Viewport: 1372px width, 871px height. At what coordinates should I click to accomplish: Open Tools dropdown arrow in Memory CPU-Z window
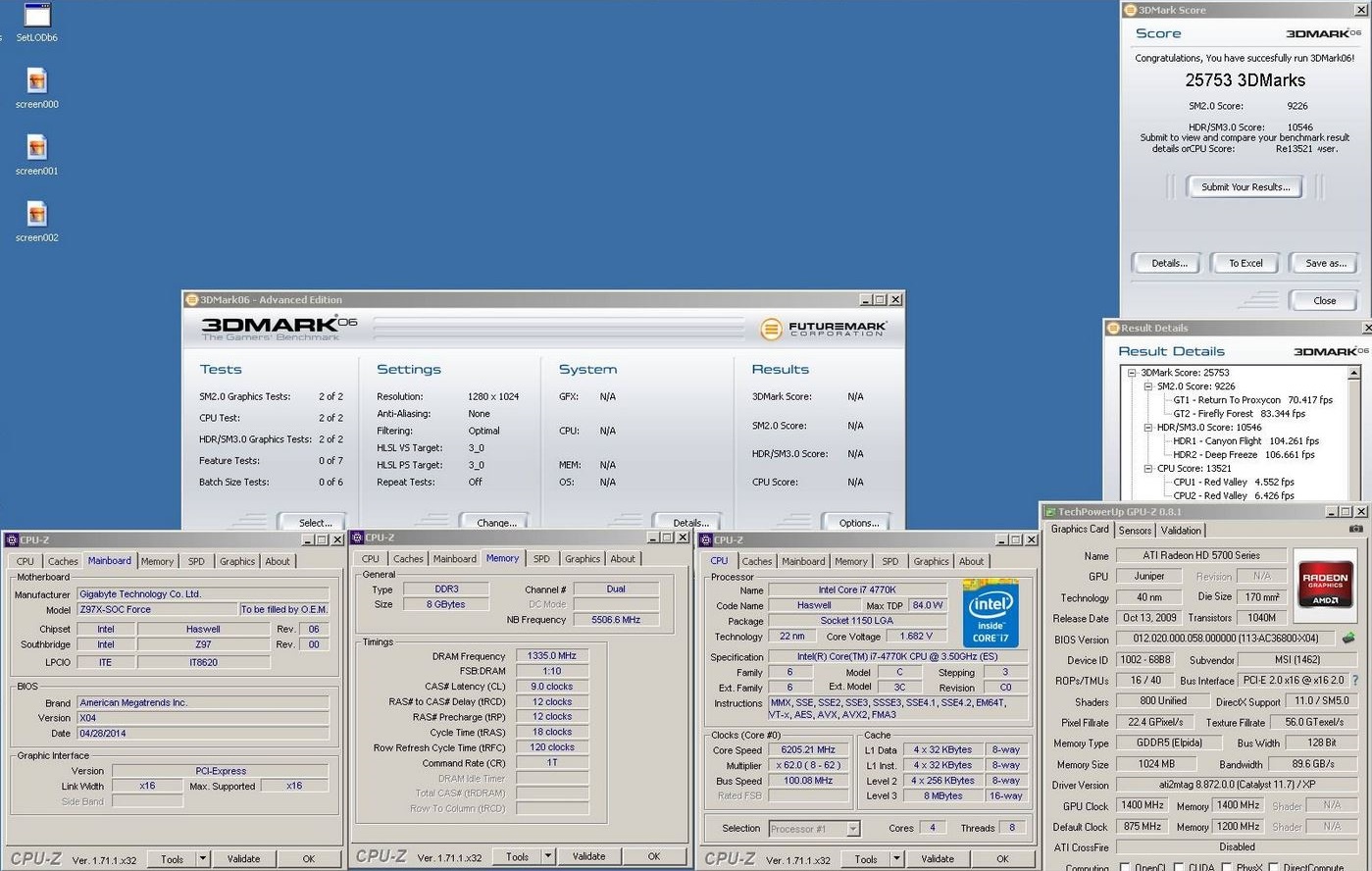pyautogui.click(x=547, y=856)
